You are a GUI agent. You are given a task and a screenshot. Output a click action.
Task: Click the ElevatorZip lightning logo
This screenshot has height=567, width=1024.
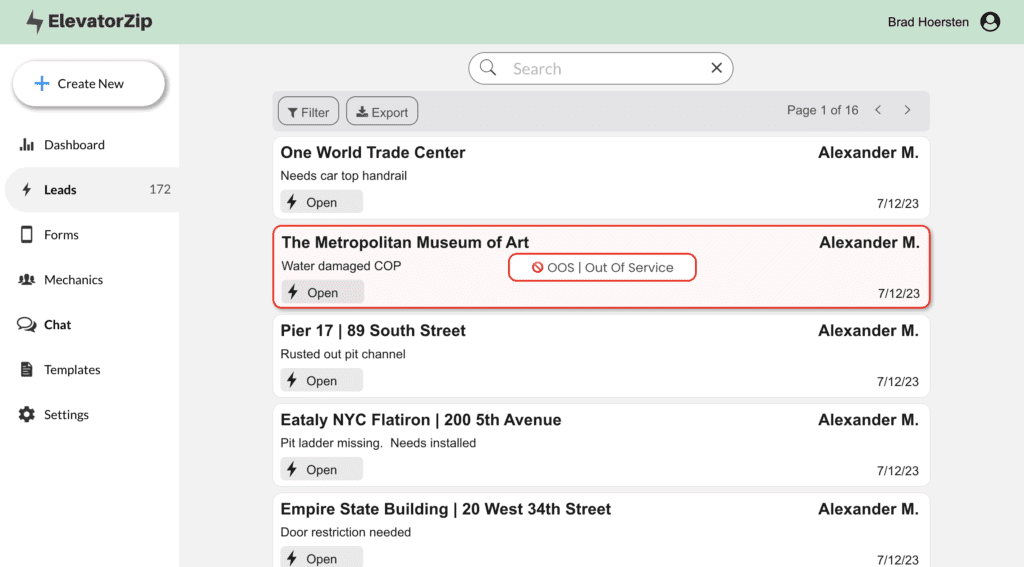35,22
